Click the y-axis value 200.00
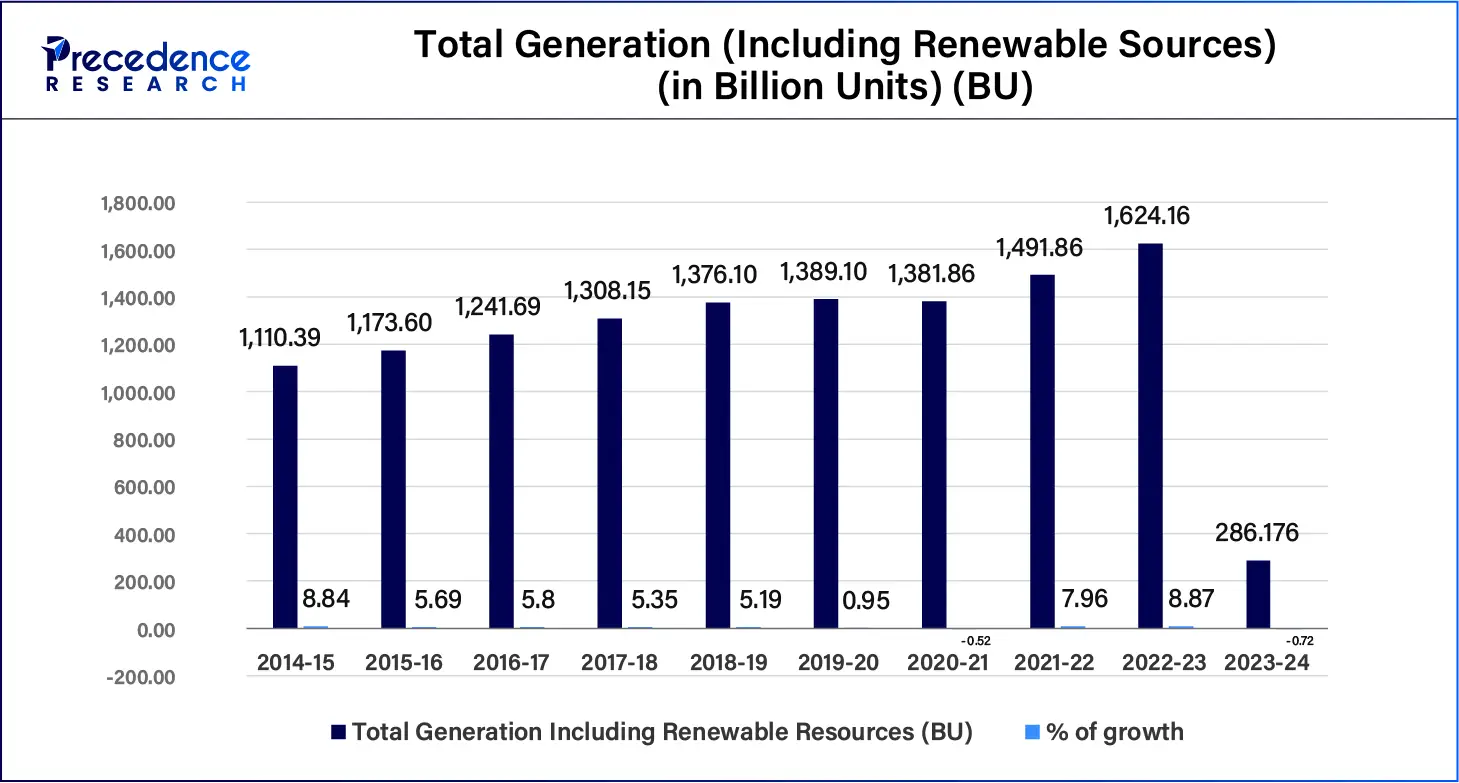This screenshot has width=1459, height=783. [145, 583]
